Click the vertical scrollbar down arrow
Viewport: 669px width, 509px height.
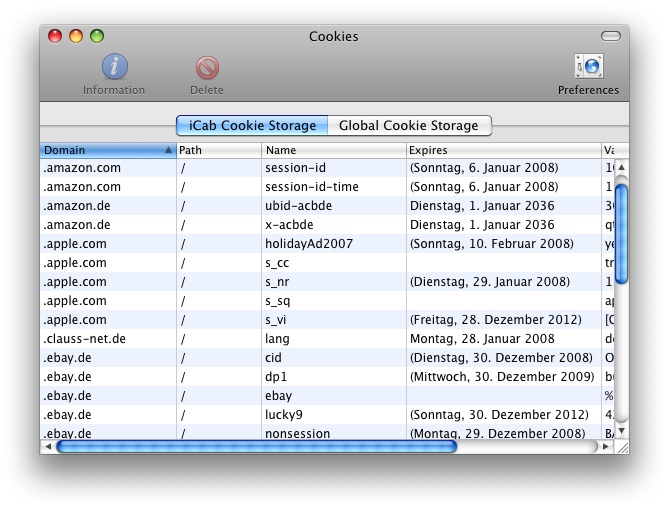tap(621, 430)
